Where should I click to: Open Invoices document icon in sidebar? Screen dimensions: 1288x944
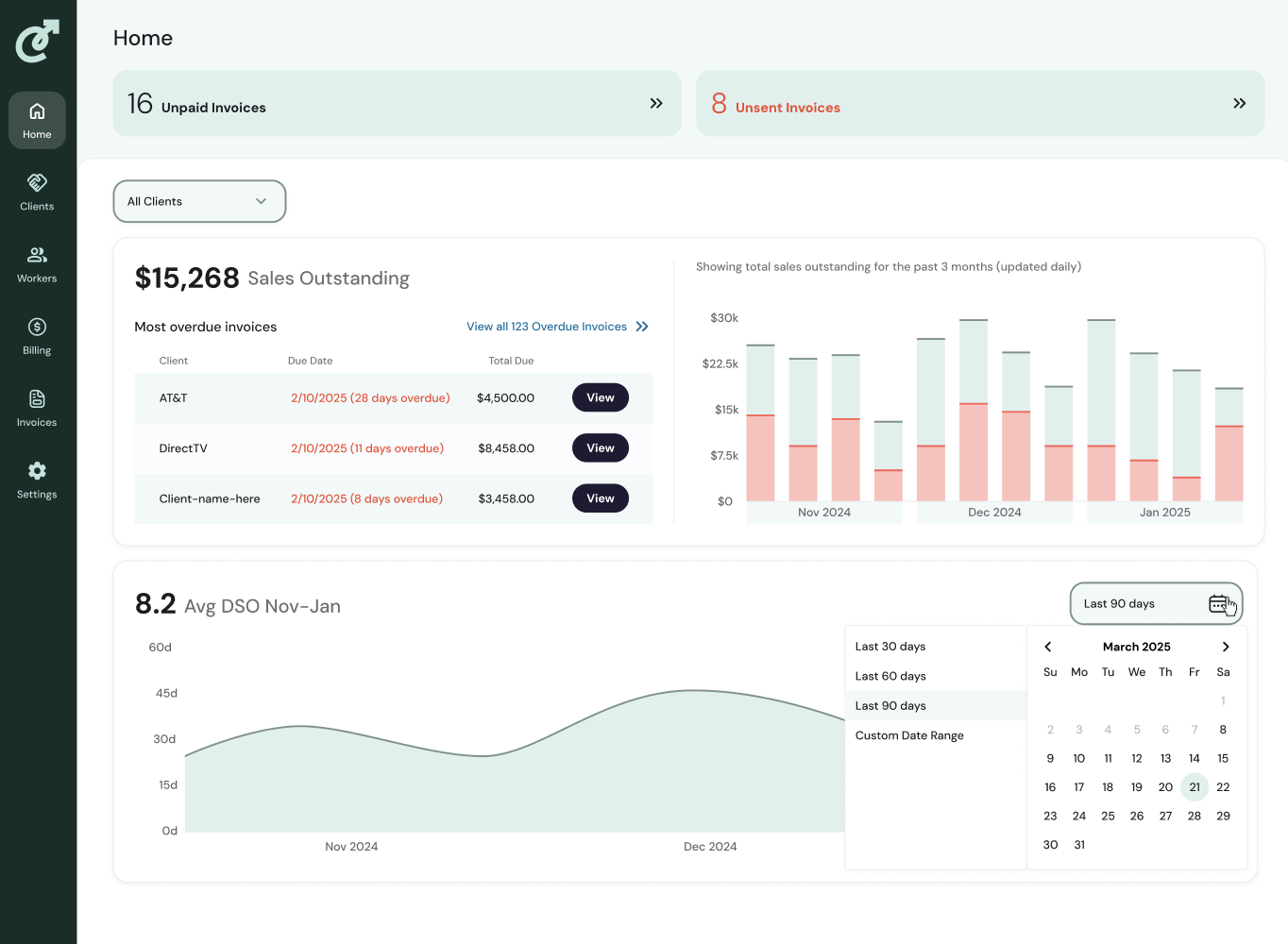37,398
